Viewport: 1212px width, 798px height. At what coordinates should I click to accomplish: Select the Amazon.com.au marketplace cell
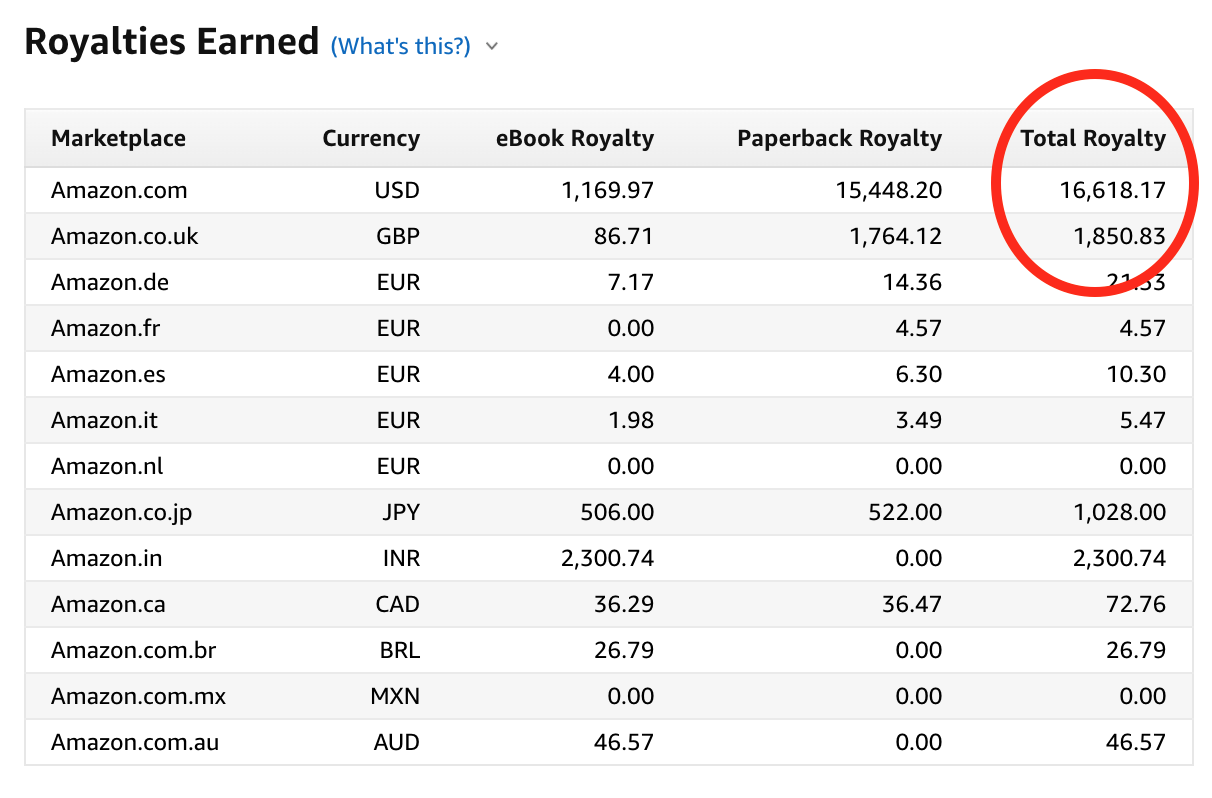(135, 742)
